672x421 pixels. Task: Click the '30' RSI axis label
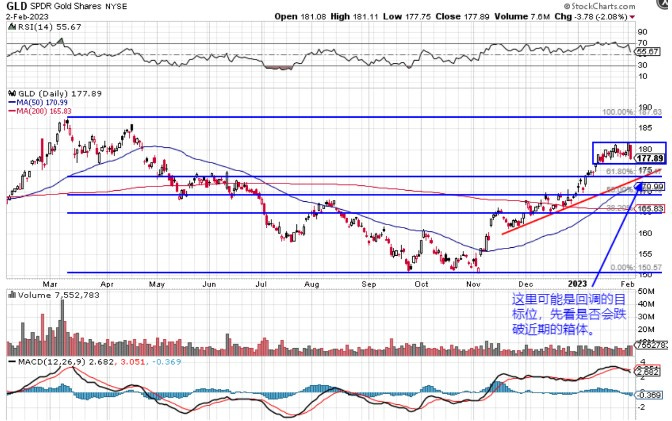[642, 65]
